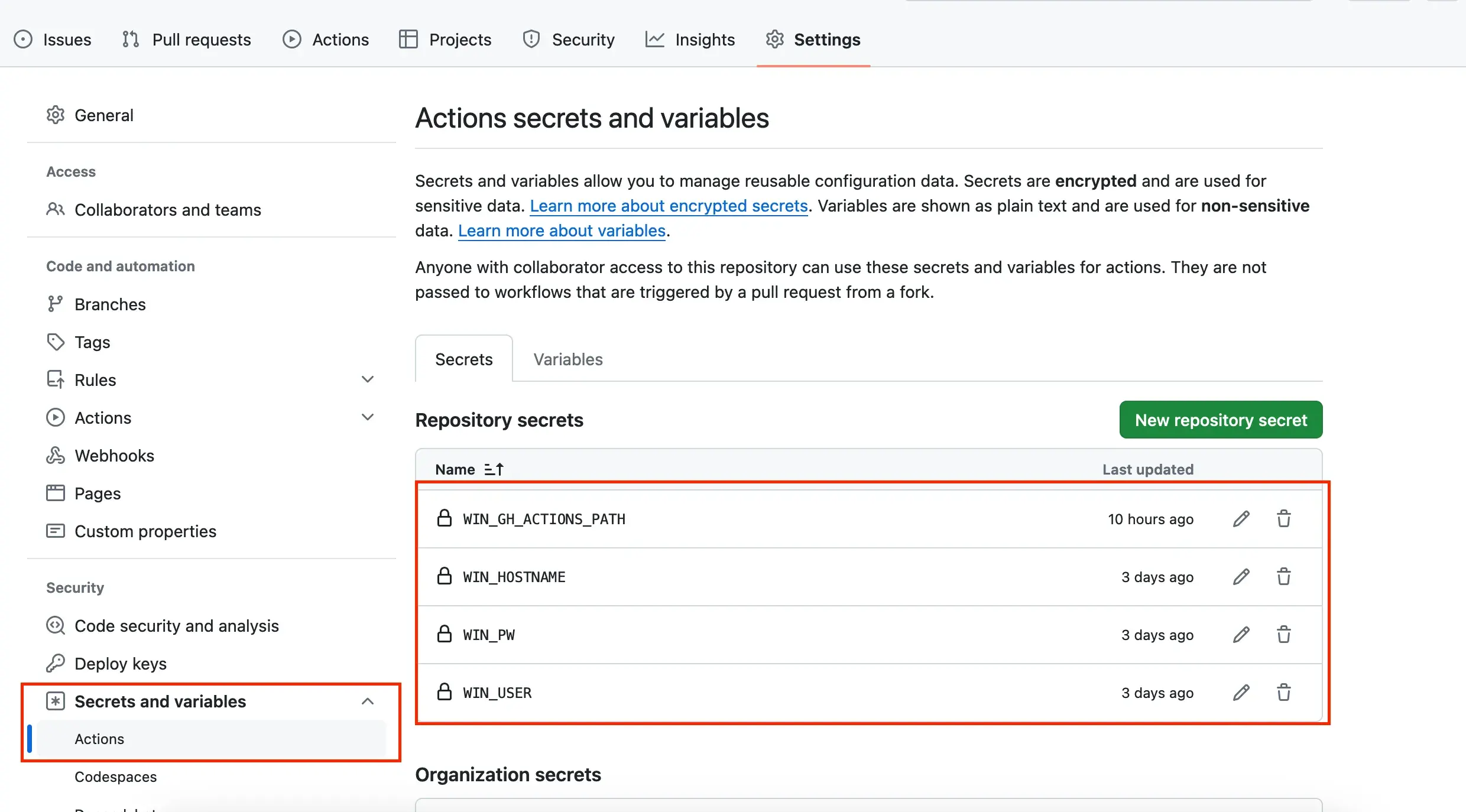Expand the Actions settings chevron
The height and width of the screenshot is (812, 1466).
368,417
